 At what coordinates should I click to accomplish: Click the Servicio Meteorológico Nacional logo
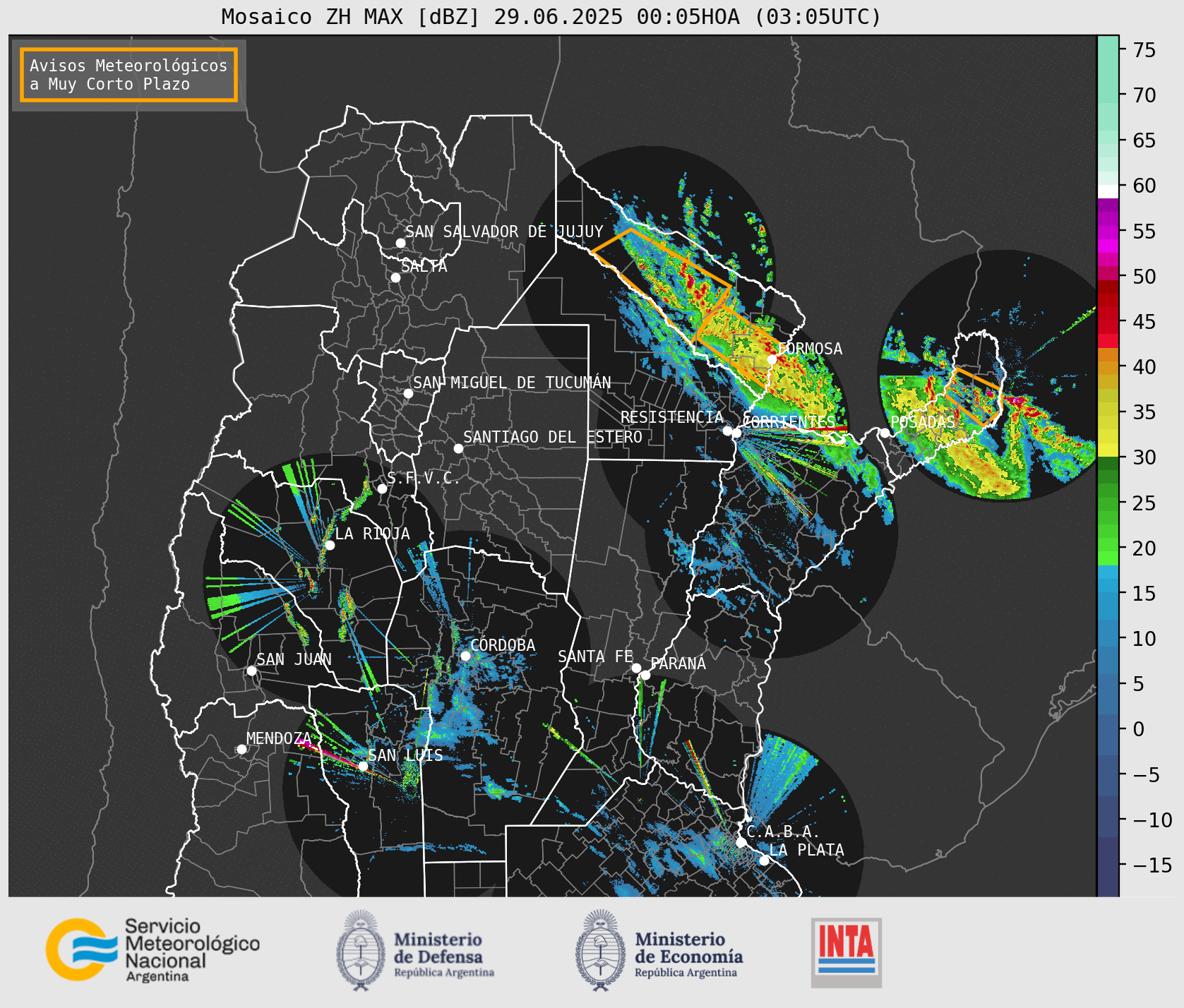click(153, 949)
